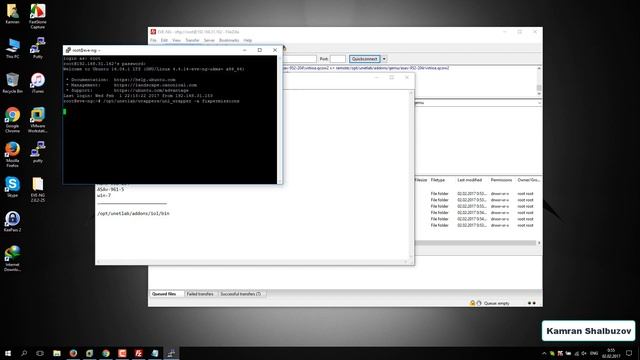Click the taskbar clock showing the date
This screenshot has height=360, width=640.
click(611, 353)
